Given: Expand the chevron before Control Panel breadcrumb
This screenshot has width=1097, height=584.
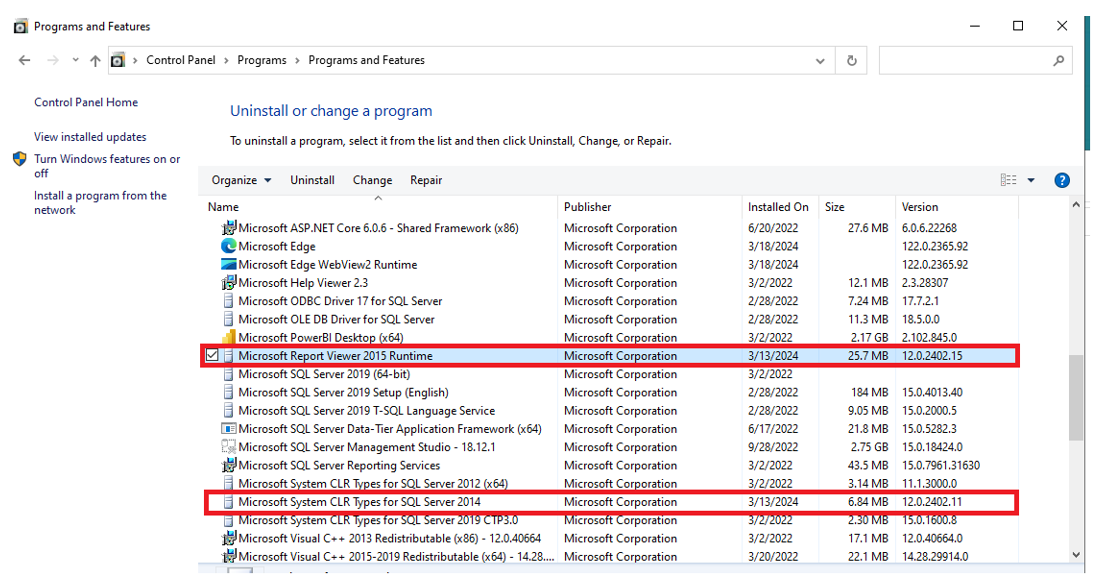Looking at the screenshot, I should (x=135, y=61).
